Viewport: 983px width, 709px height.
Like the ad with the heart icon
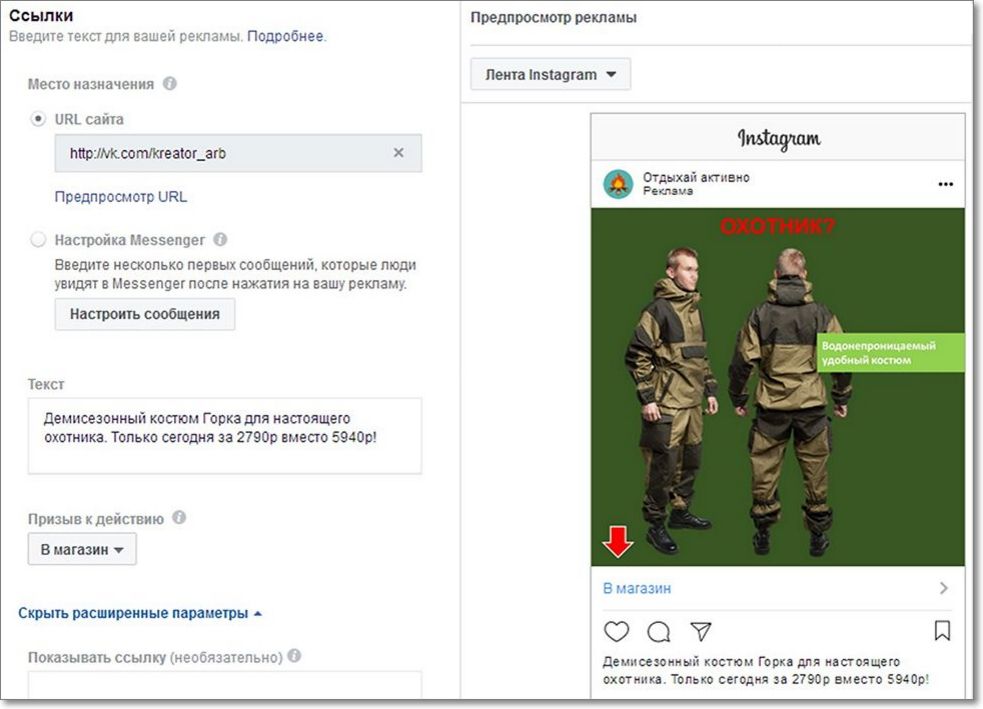tap(616, 631)
